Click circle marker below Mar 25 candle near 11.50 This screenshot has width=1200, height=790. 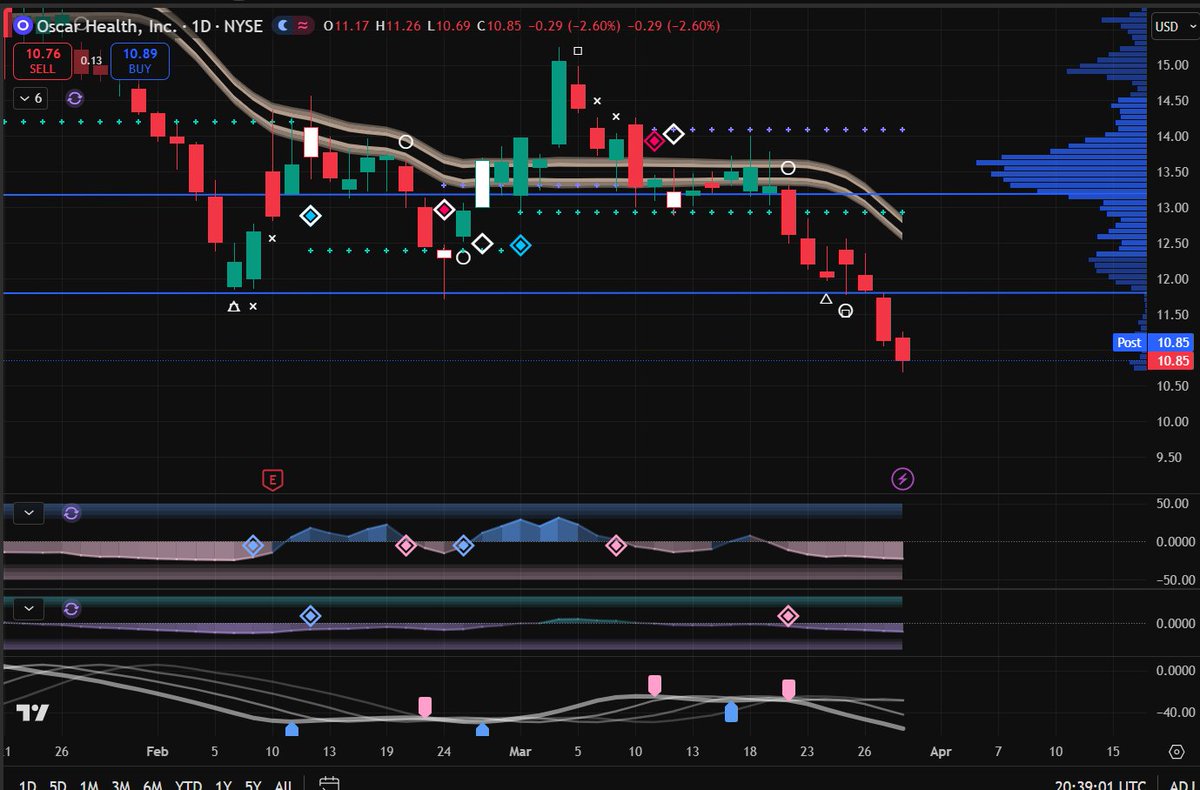coord(845,311)
